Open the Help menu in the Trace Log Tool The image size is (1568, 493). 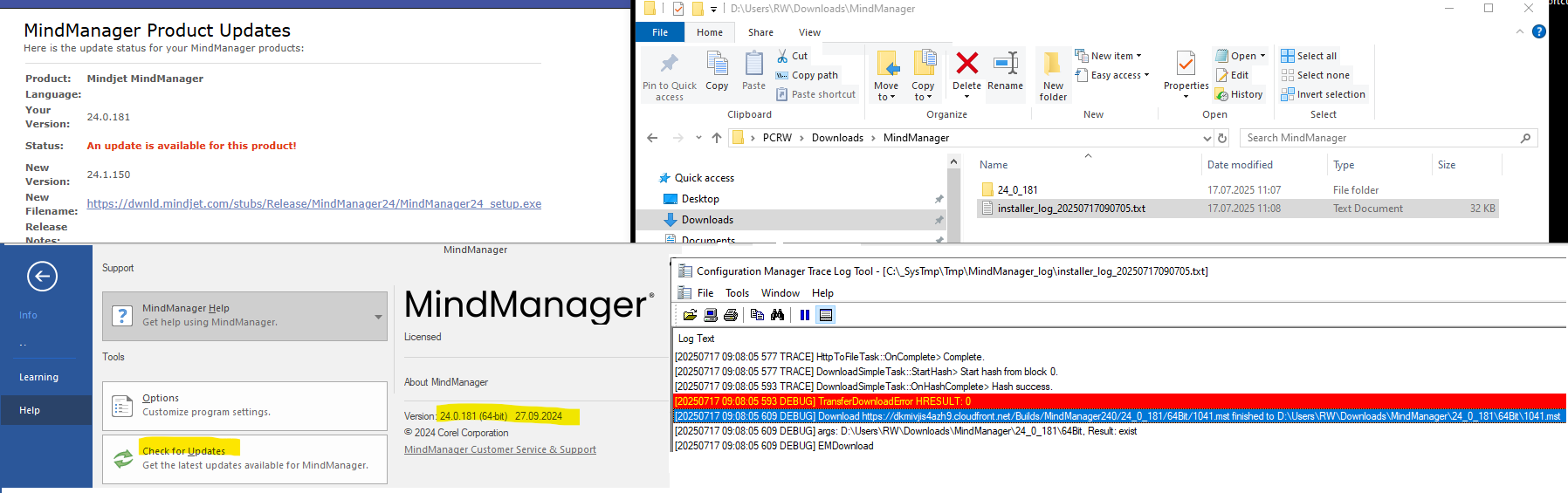click(x=822, y=293)
